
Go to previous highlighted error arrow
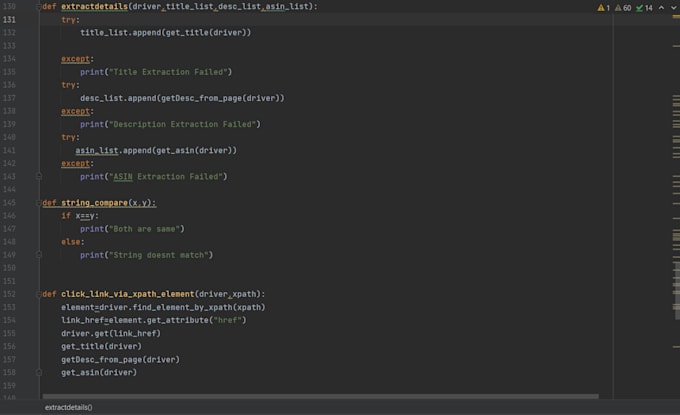(x=661, y=7)
